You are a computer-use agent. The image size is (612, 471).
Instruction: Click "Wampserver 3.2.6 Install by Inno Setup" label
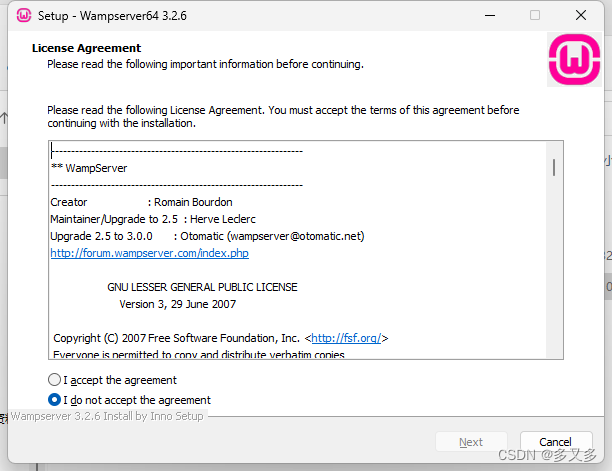107,416
